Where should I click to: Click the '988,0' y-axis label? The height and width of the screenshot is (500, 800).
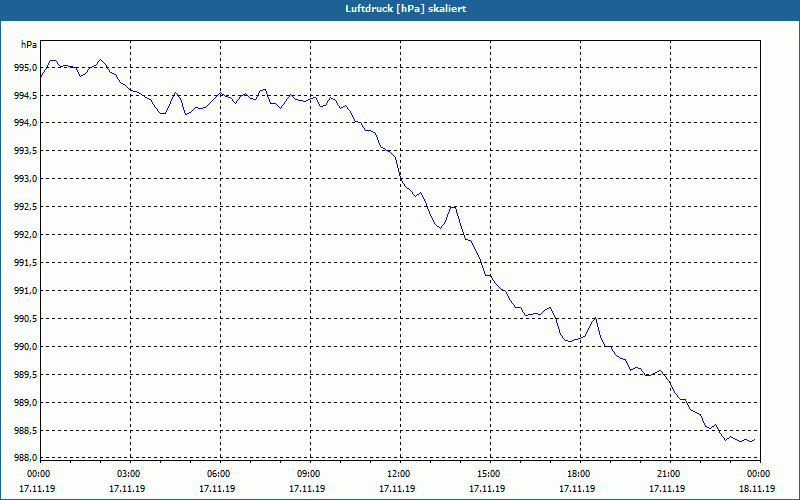point(25,457)
